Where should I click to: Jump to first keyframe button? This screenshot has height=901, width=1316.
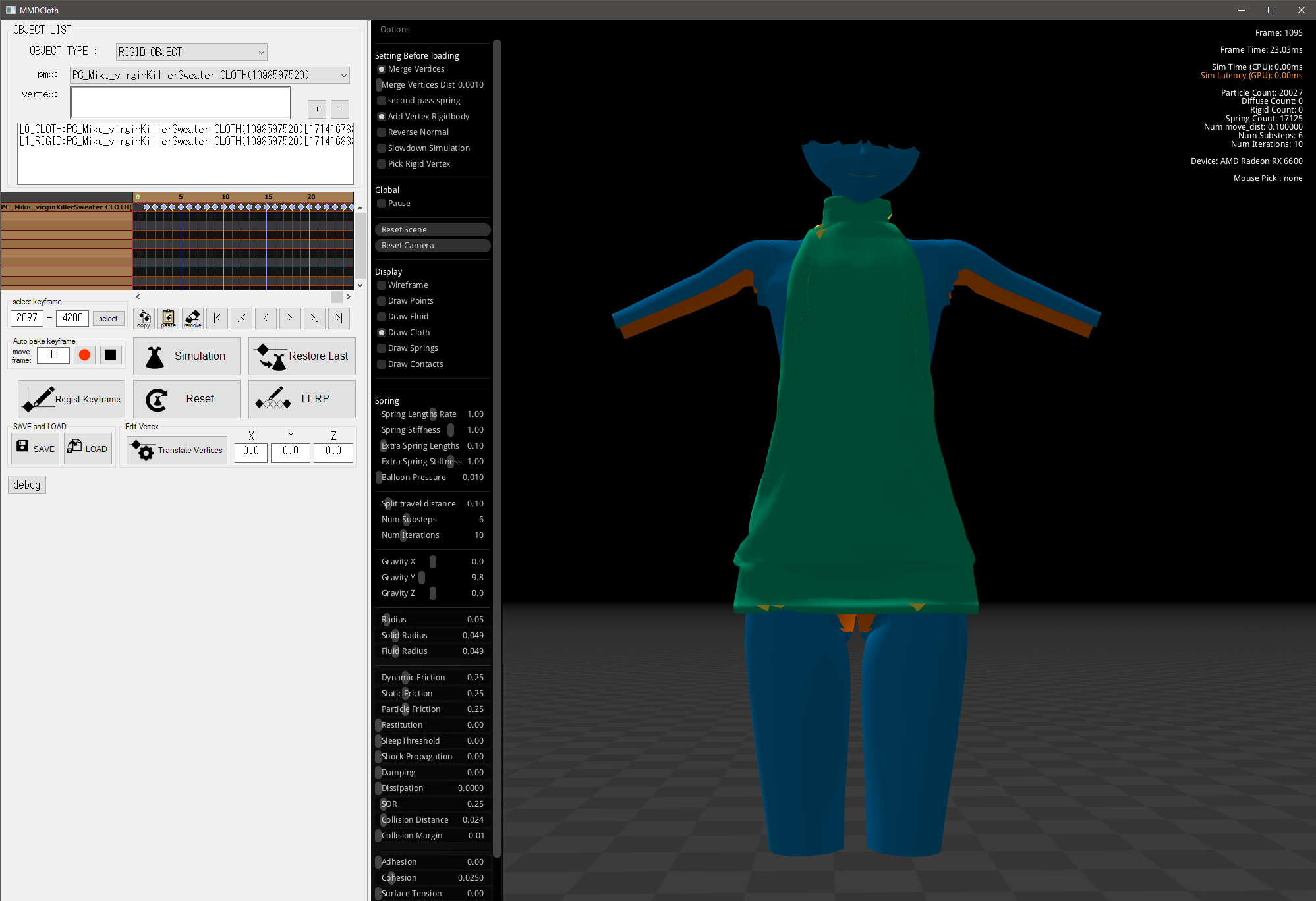217,318
